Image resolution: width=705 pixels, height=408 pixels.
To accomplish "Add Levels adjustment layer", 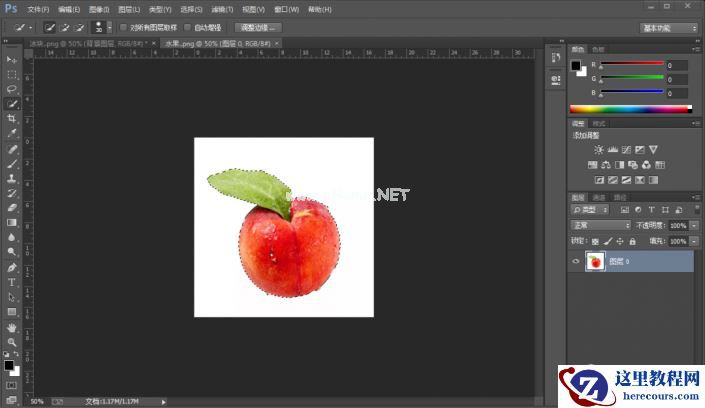I will pos(612,150).
